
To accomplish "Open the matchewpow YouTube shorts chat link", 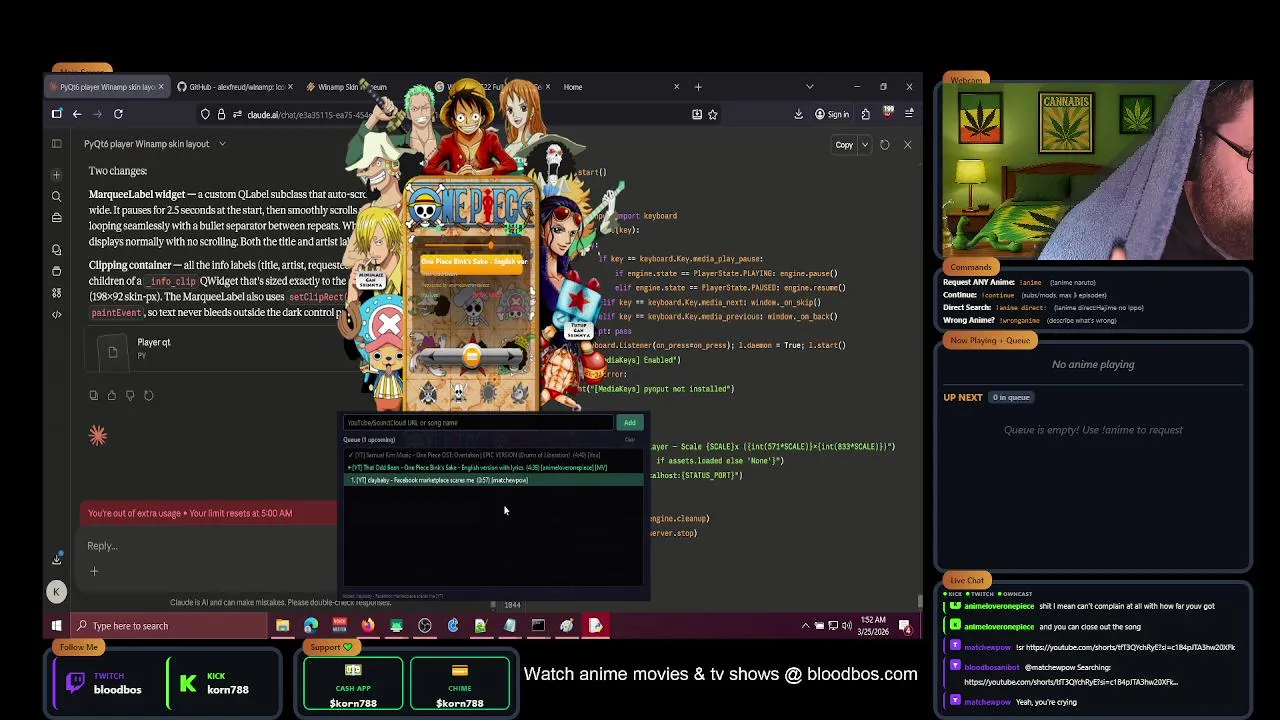I will pyautogui.click(x=1131, y=647).
